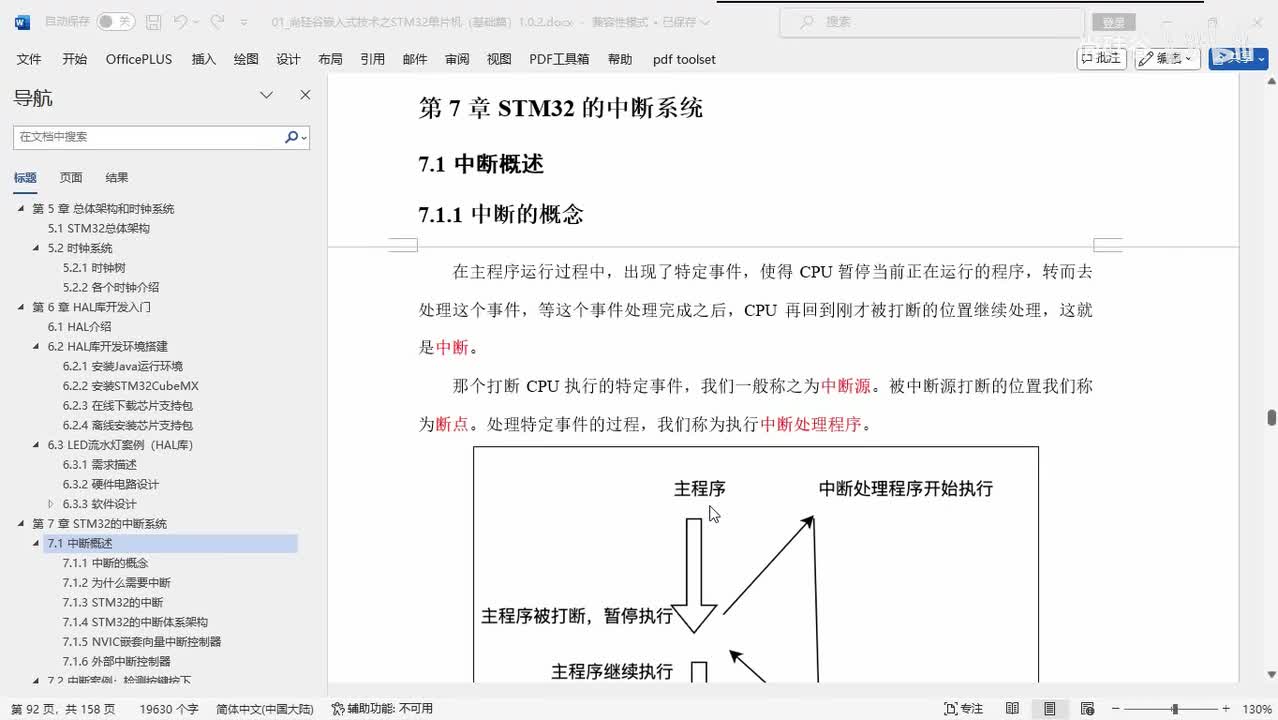Expand the 6.3.3 软件设计 heading
Viewport: 1278px width, 720px height.
click(52, 504)
